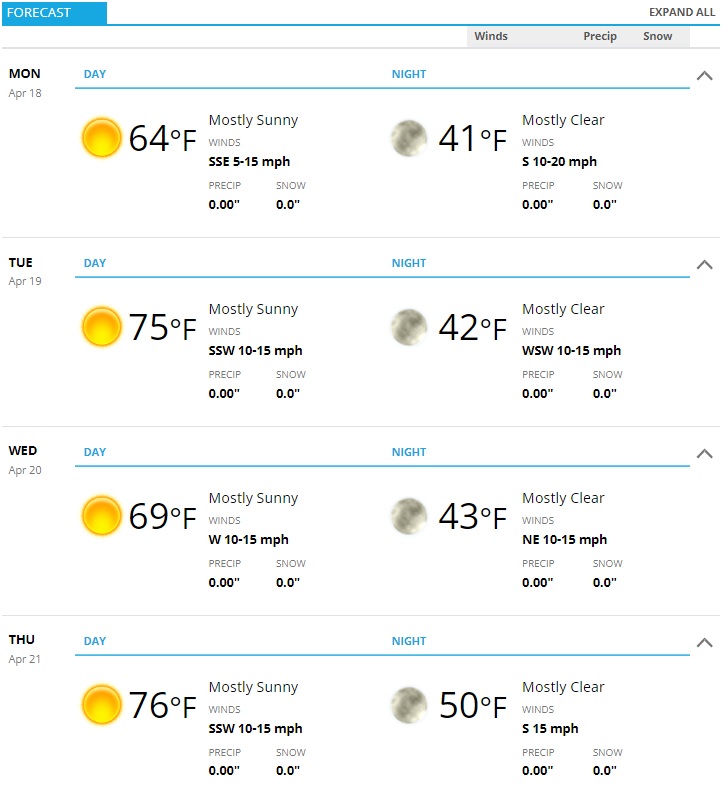This screenshot has height=801, width=728.
Task: Collapse the Wednesday Apr 20 forecast chevron
Action: pyautogui.click(x=704, y=454)
